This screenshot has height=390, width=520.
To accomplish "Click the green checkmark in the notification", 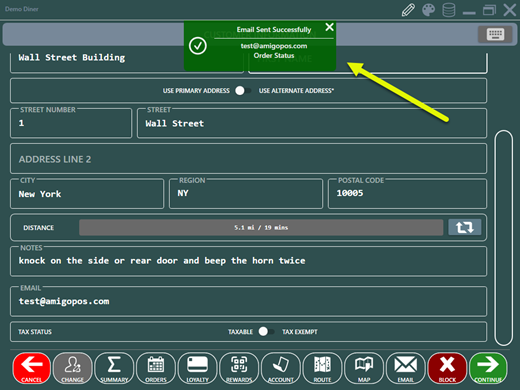I will (x=198, y=46).
